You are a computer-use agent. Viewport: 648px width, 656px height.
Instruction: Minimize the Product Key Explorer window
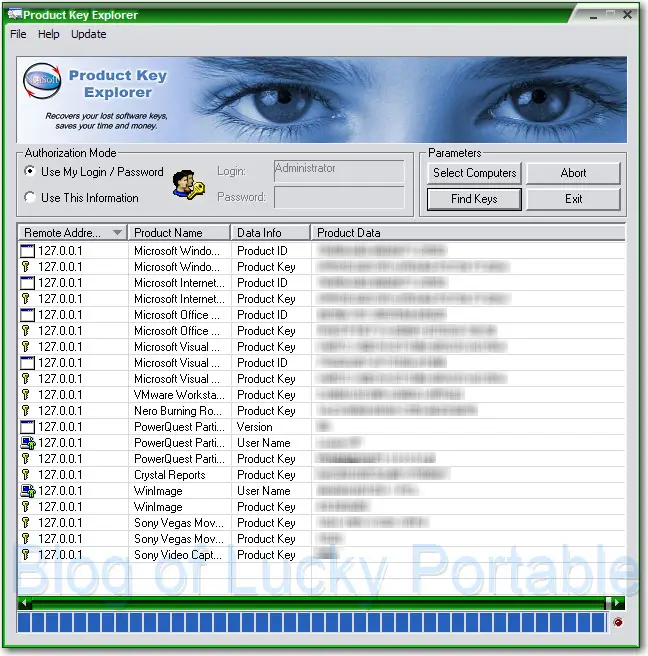[593, 15]
